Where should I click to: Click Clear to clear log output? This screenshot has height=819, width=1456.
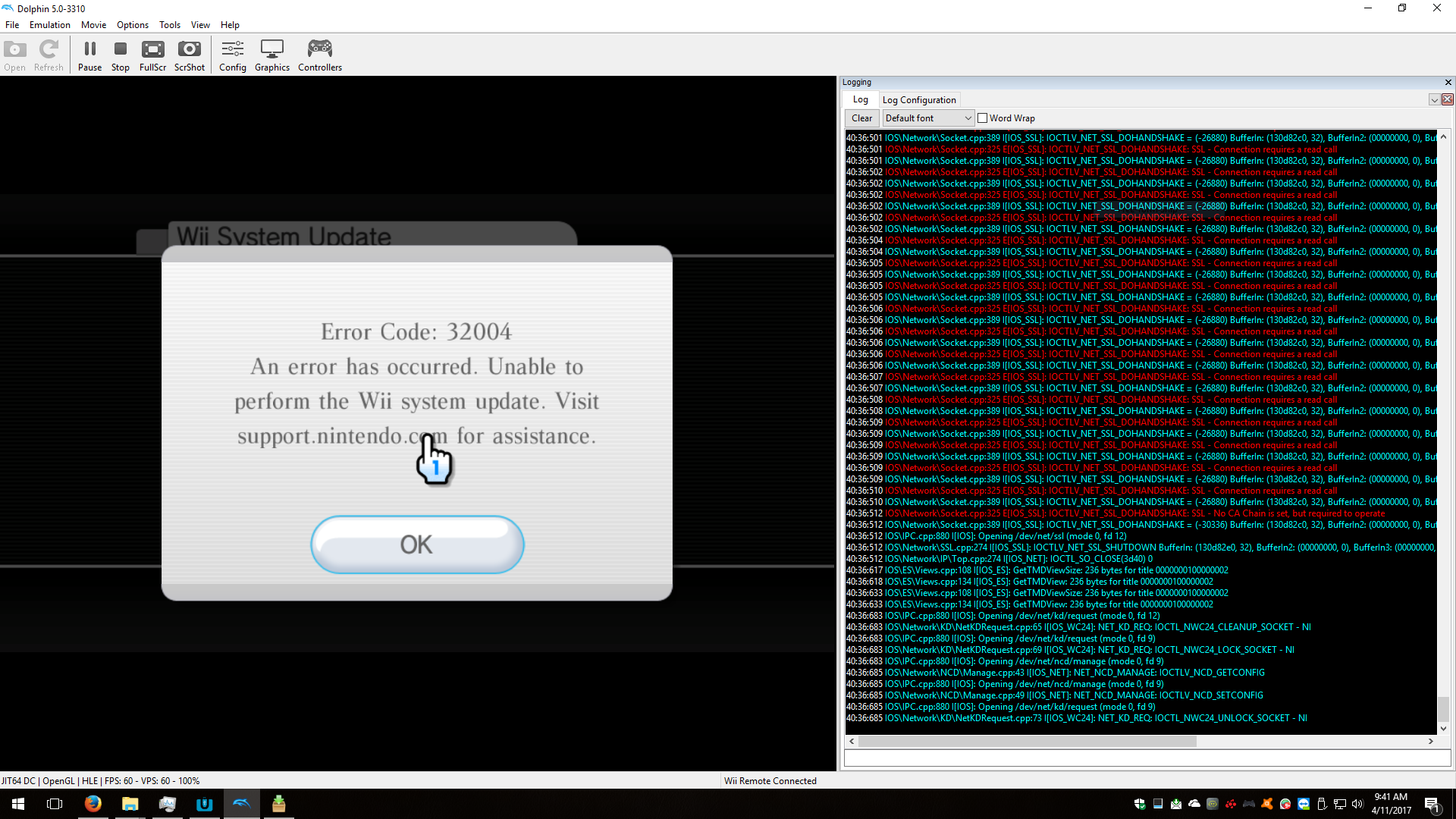click(x=861, y=117)
